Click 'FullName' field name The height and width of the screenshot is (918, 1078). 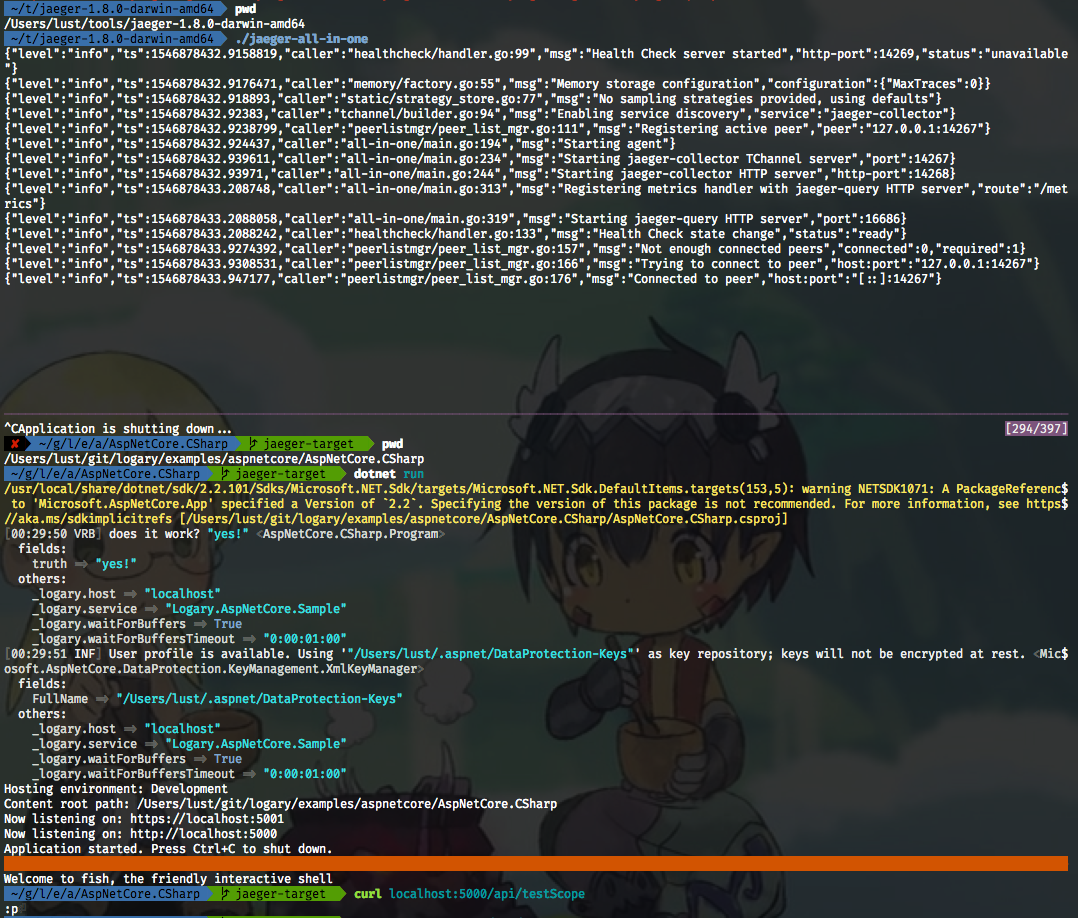[x=60, y=699]
